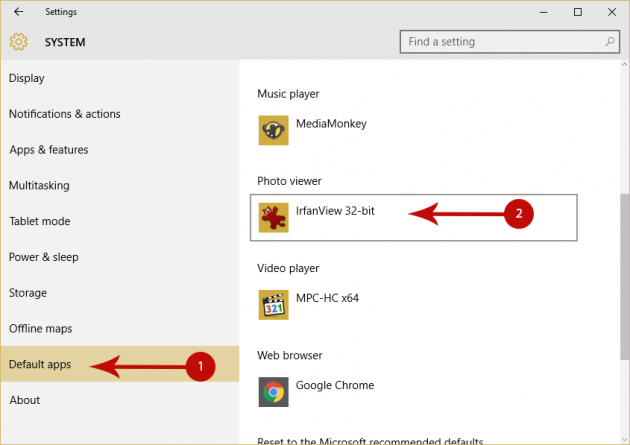The image size is (630, 445).
Task: Click the back arrow in title bar
Action: click(19, 12)
